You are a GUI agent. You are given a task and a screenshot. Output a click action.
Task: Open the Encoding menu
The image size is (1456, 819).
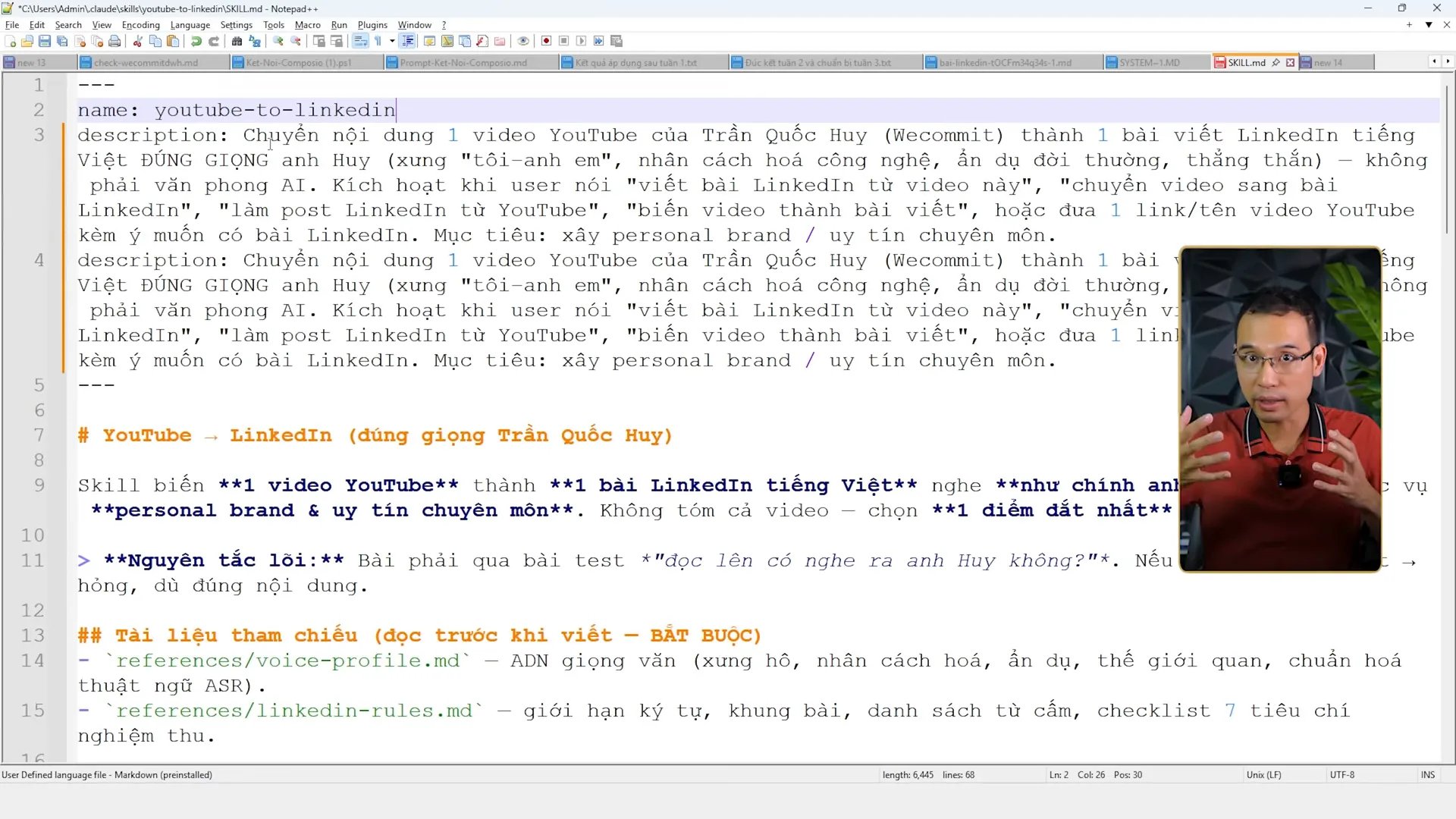[x=141, y=25]
